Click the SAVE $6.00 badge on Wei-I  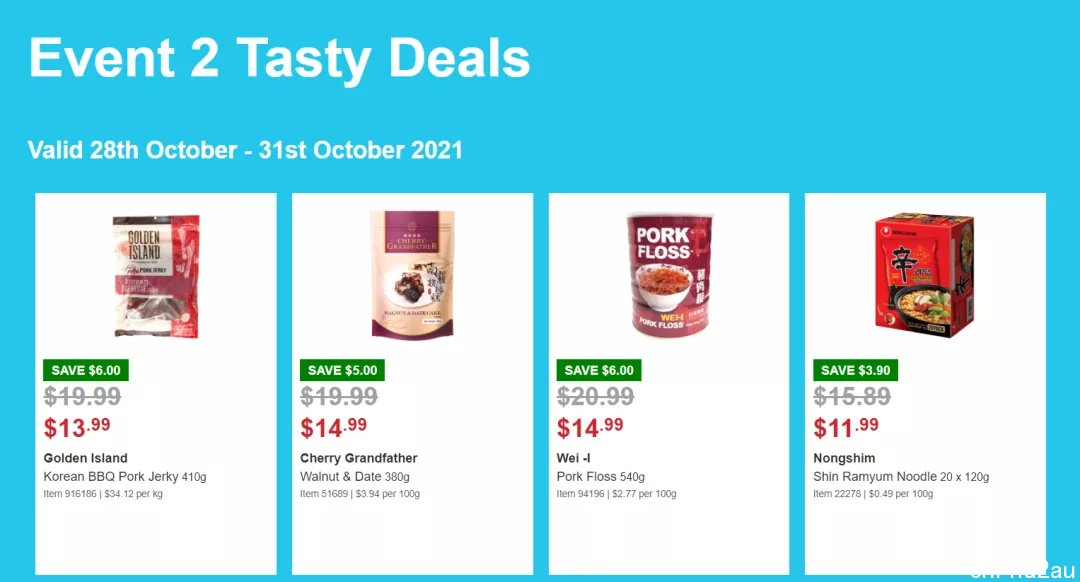tap(599, 370)
